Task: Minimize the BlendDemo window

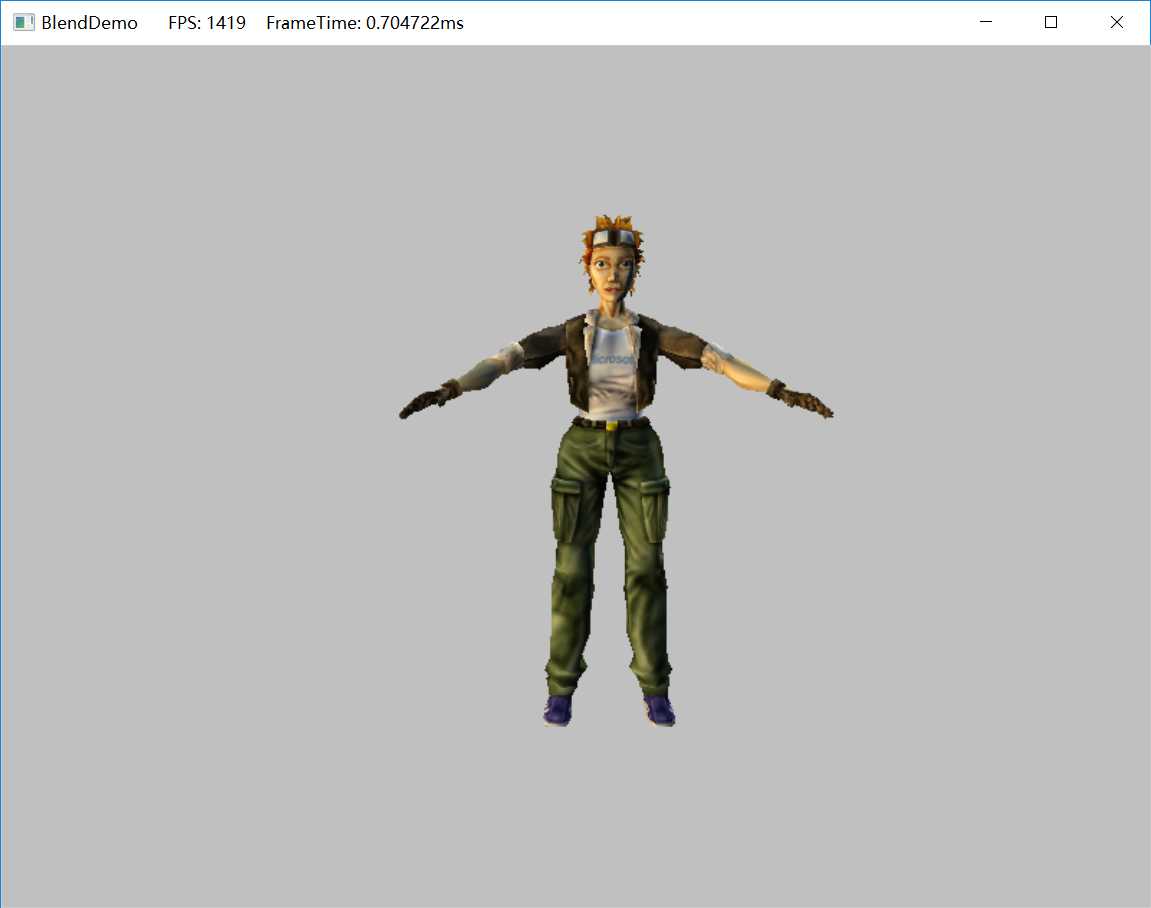Action: click(986, 22)
